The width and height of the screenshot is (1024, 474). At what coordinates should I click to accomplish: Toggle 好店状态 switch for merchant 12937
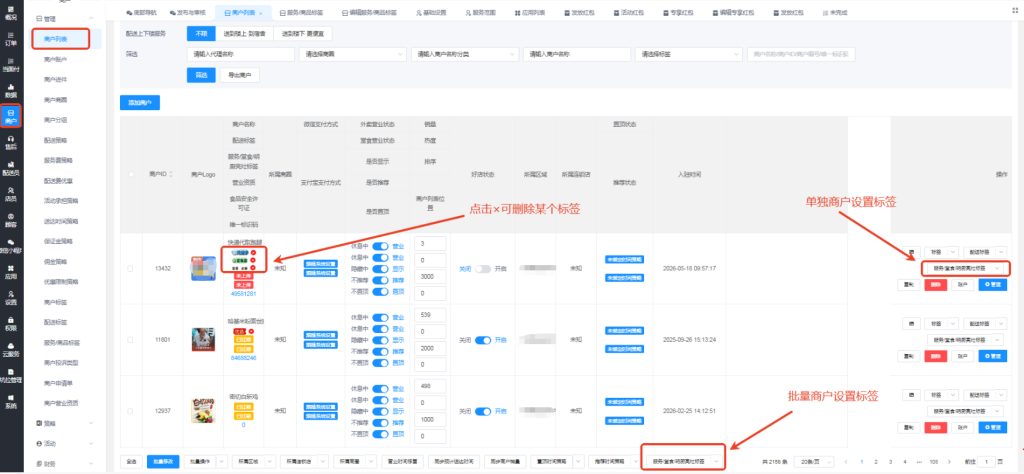coord(483,411)
